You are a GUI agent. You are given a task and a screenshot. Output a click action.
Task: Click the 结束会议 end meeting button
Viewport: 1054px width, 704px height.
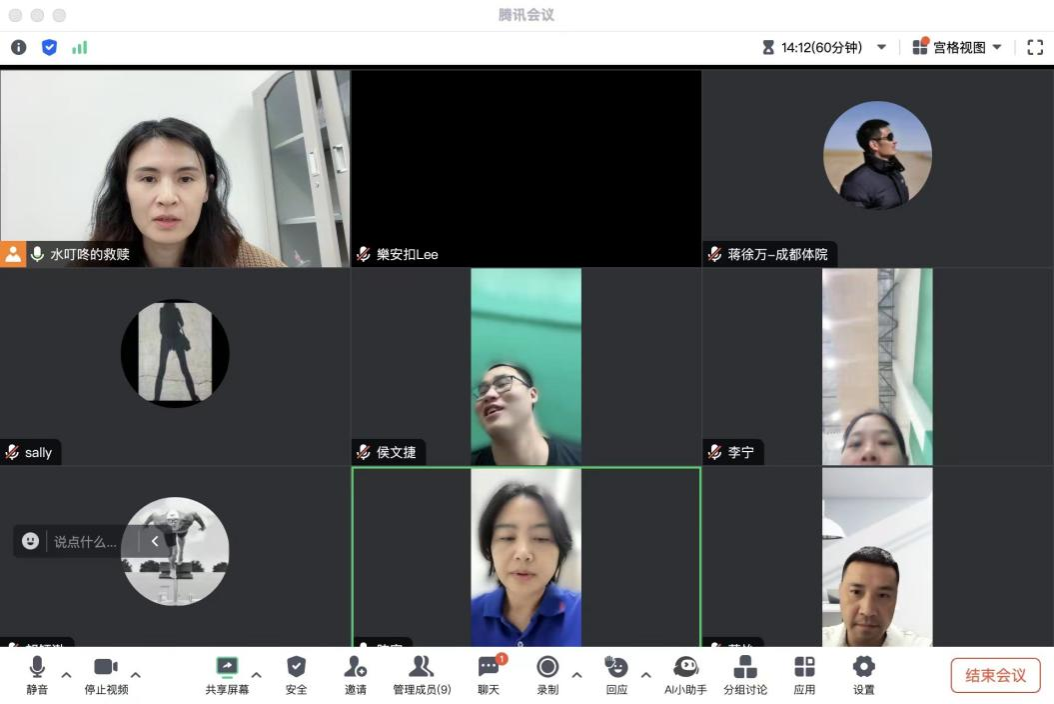click(995, 675)
